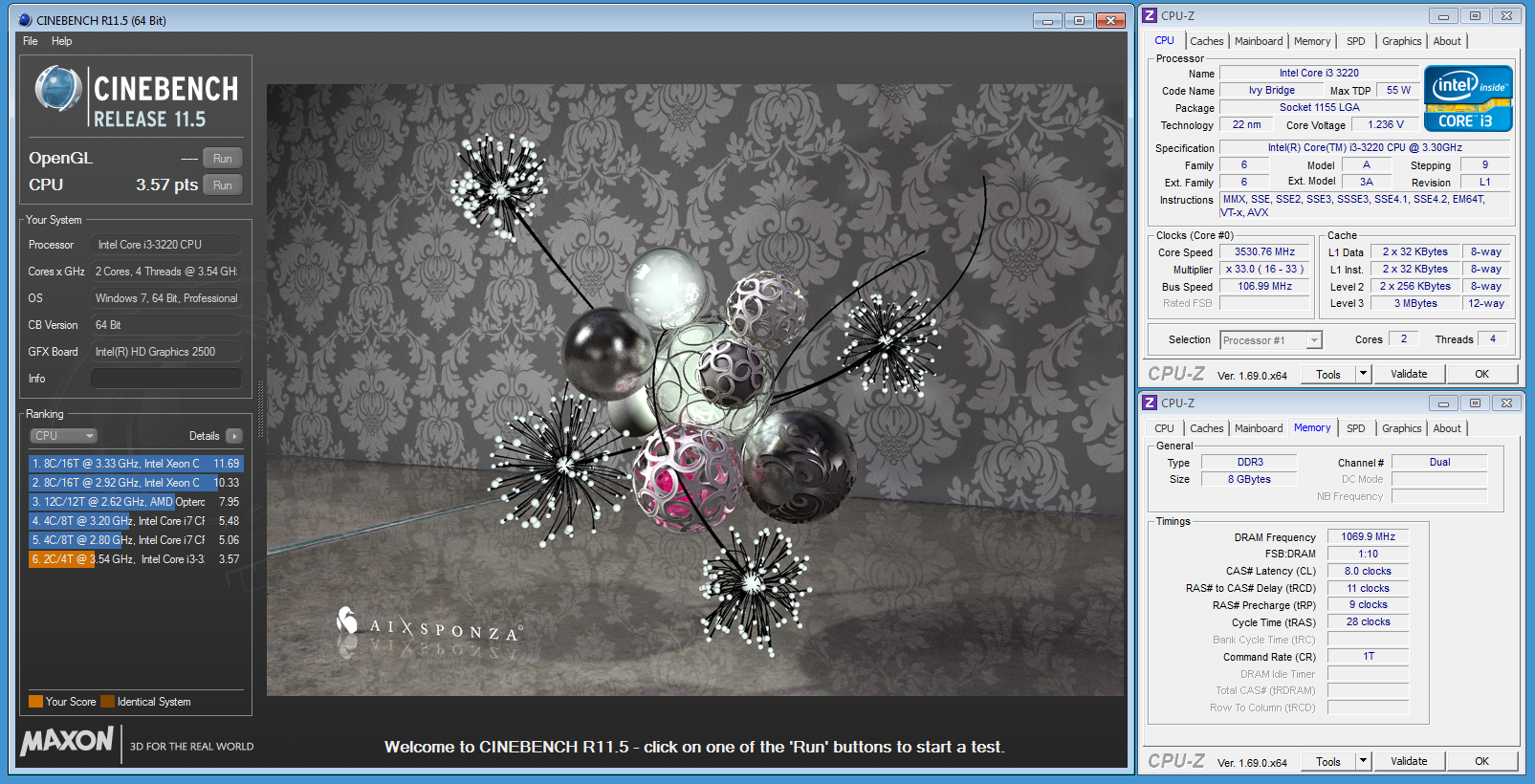Switch to About tab in bottom CPU-Z

click(x=1447, y=428)
